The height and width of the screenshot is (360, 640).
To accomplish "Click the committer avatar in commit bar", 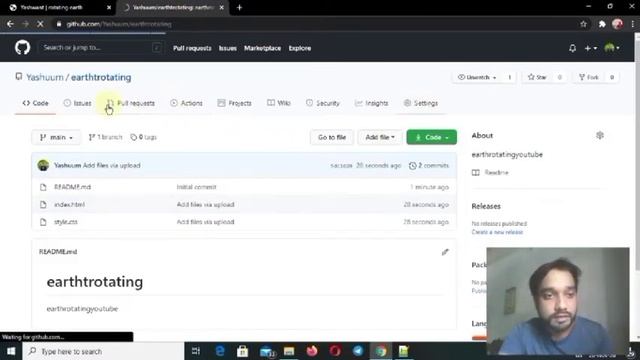I will click(x=43, y=165).
